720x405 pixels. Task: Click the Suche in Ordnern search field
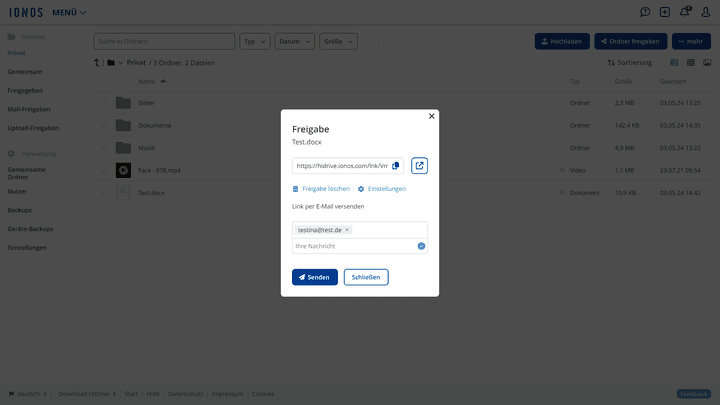click(x=164, y=41)
